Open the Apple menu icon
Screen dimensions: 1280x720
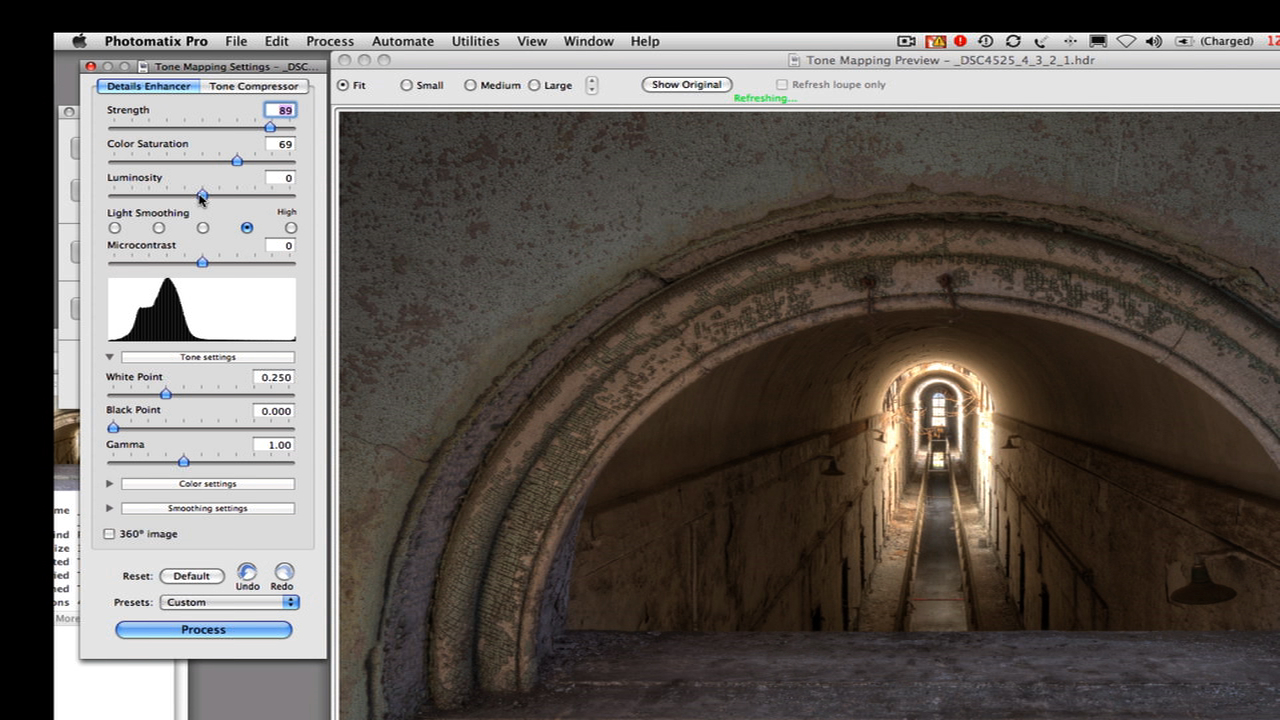point(79,41)
